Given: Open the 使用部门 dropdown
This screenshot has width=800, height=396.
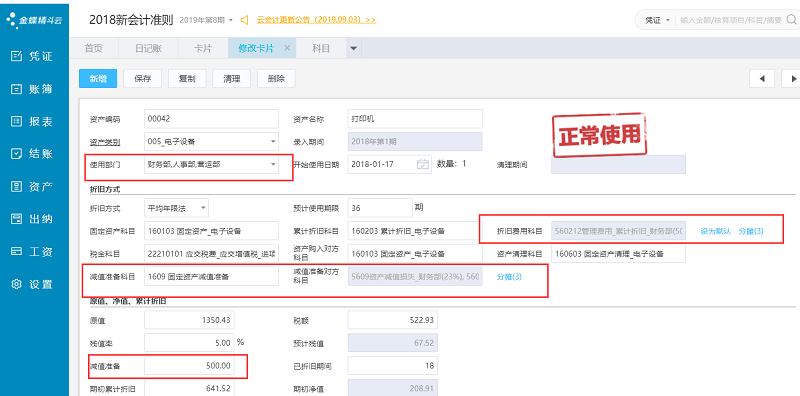Looking at the screenshot, I should [273, 164].
